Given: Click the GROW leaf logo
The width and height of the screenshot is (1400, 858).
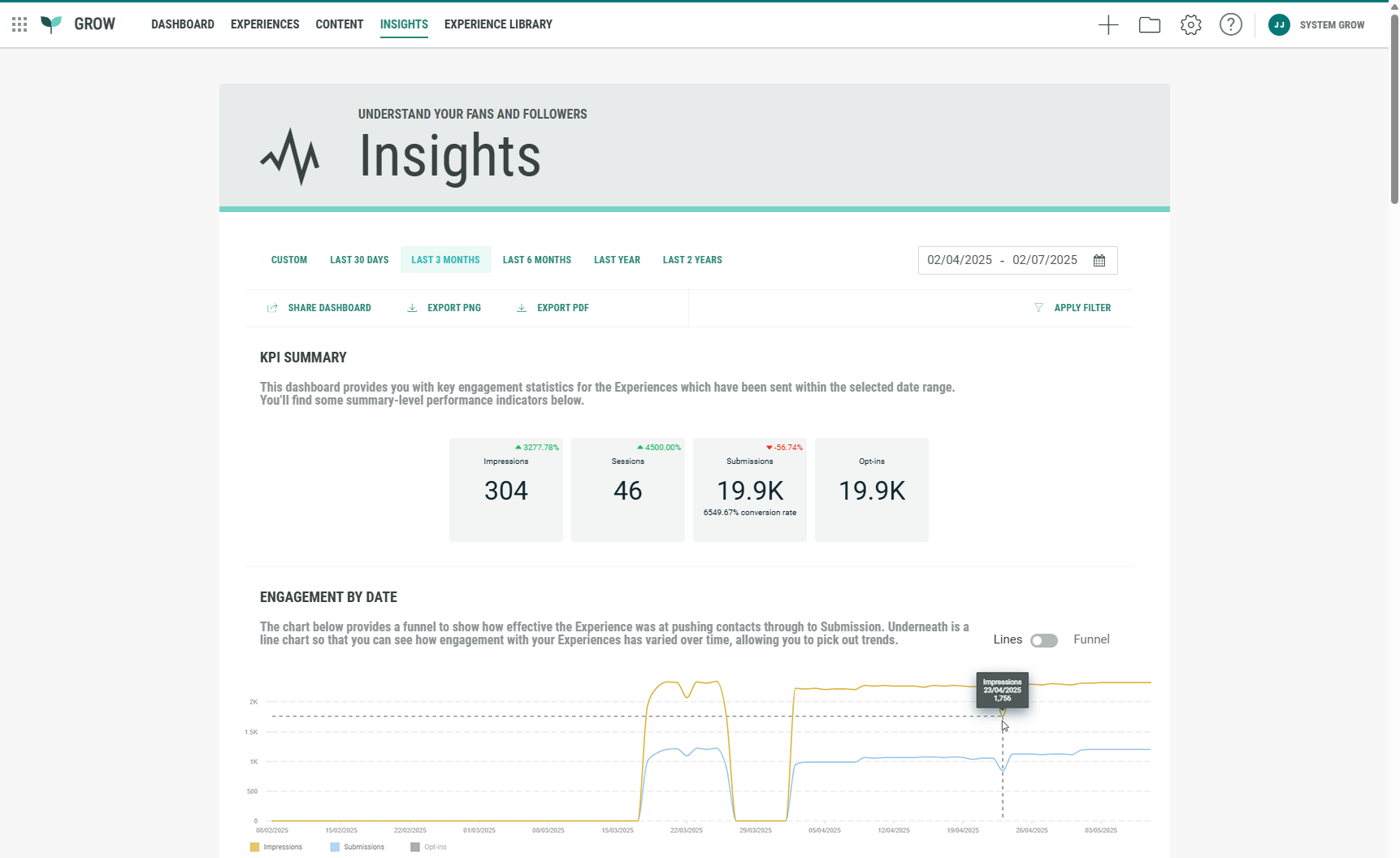Looking at the screenshot, I should click(51, 24).
